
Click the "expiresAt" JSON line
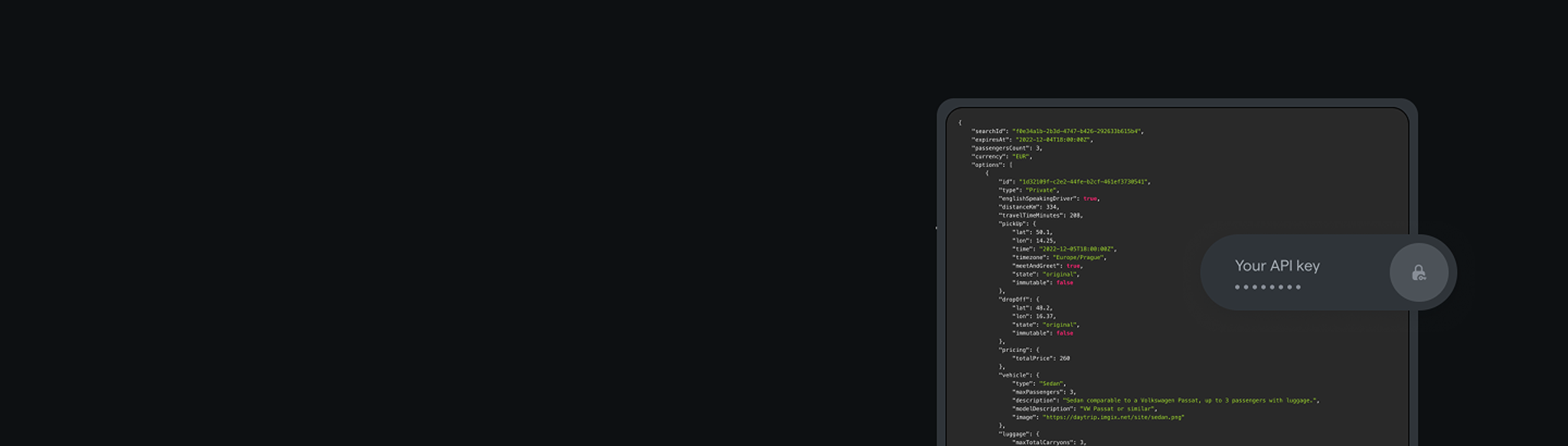[1032, 139]
